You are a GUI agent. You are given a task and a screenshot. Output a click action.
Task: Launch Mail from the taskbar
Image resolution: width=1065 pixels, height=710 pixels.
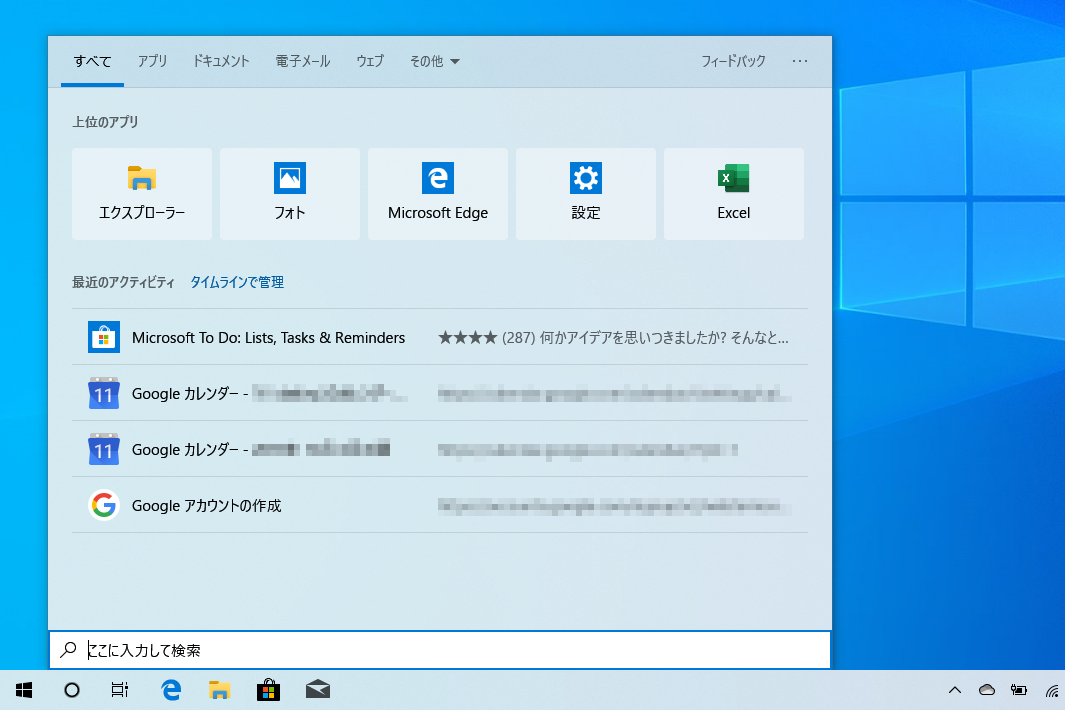point(317,689)
